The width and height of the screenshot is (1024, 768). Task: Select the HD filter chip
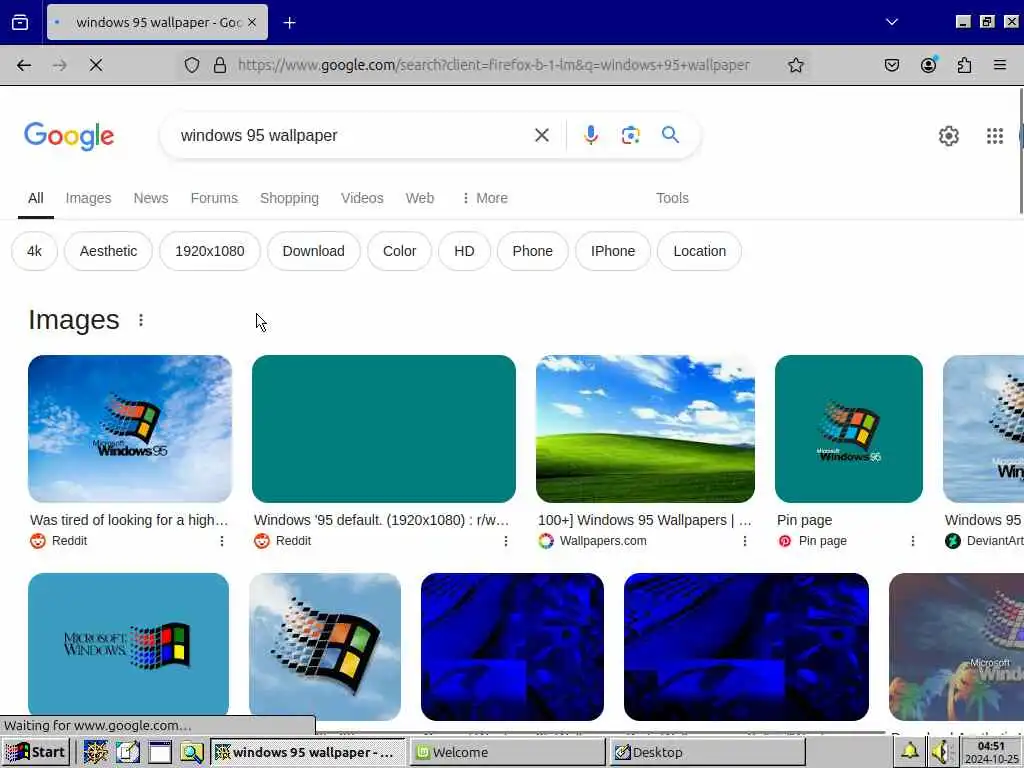point(464,251)
